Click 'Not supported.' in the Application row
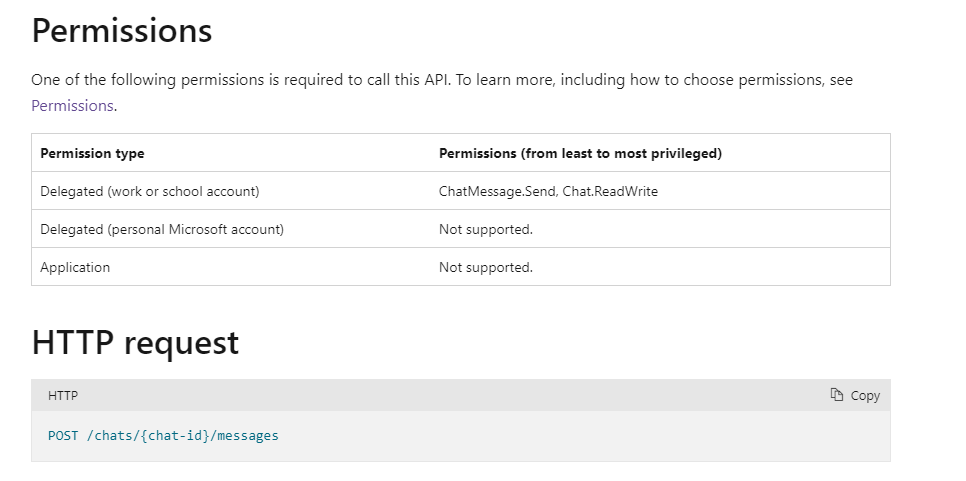This screenshot has width=966, height=481. 486,267
